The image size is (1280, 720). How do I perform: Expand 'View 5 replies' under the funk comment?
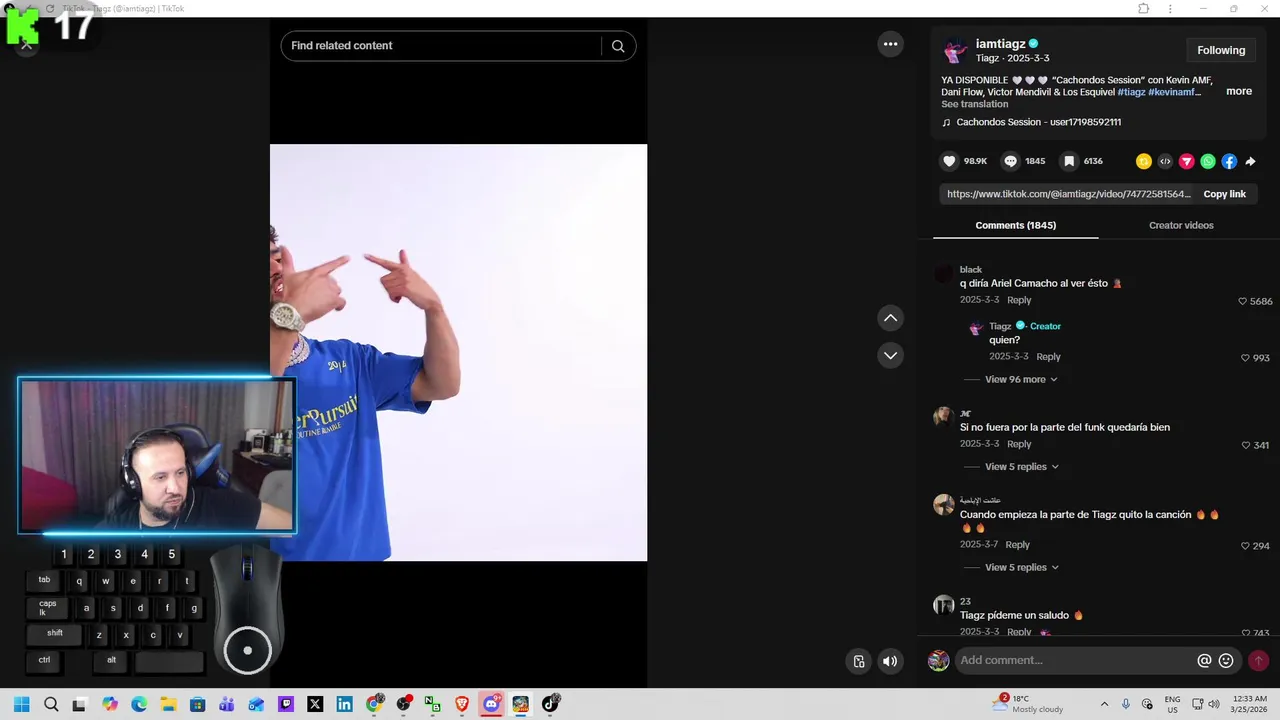(x=1021, y=467)
